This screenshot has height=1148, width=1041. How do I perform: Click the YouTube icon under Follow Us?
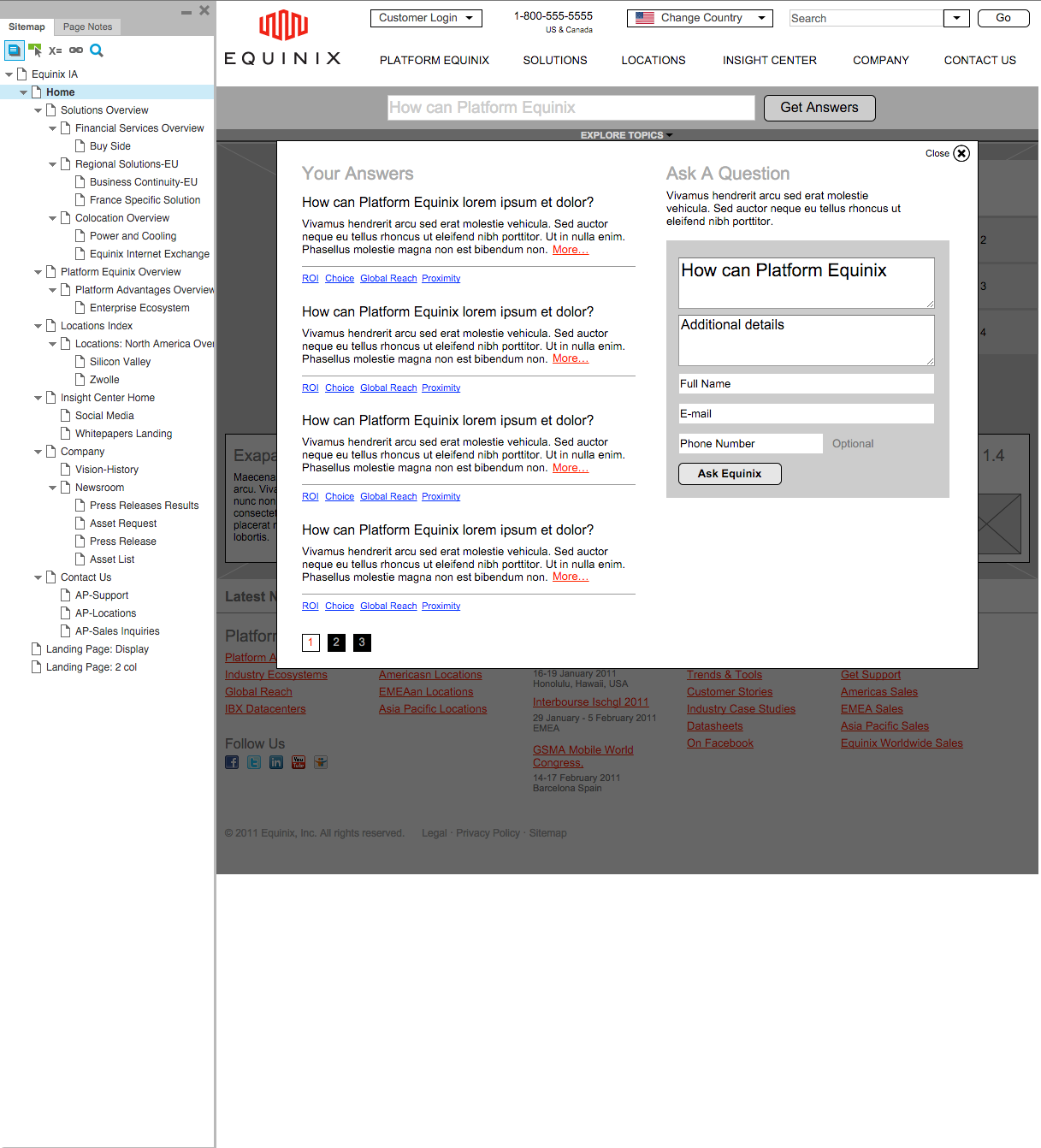[x=299, y=762]
